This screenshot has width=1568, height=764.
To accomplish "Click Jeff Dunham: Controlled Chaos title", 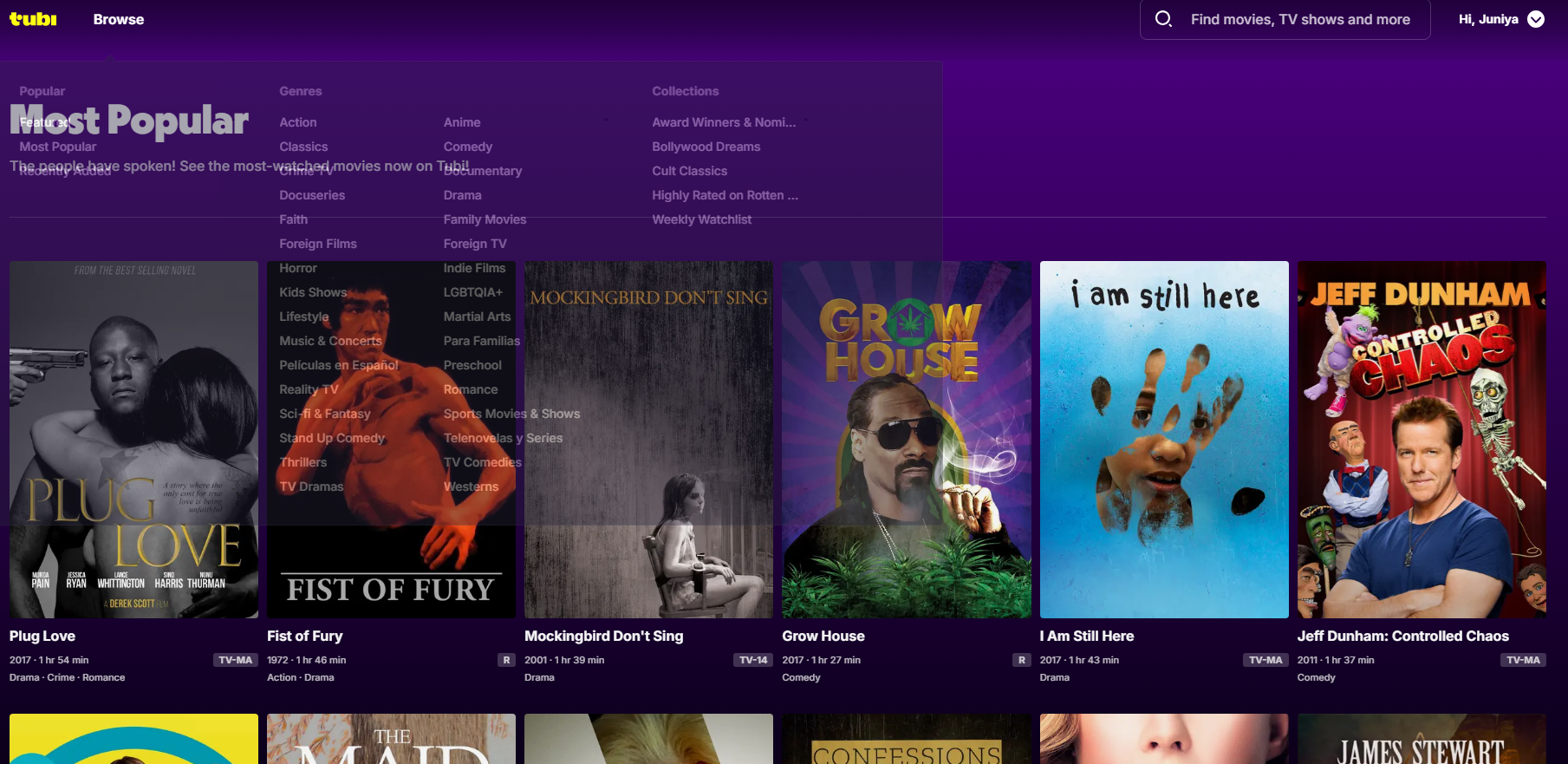I will pos(1403,636).
